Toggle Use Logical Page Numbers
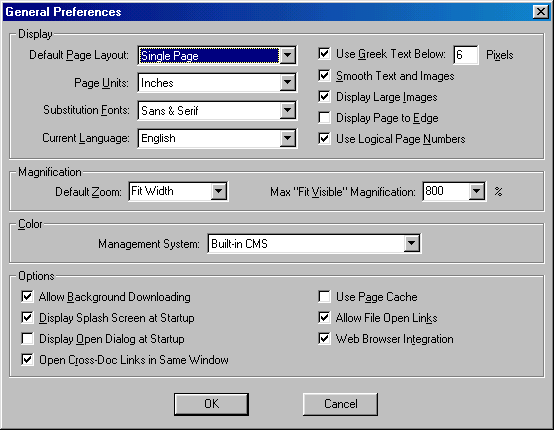The image size is (554, 430). pos(324,139)
